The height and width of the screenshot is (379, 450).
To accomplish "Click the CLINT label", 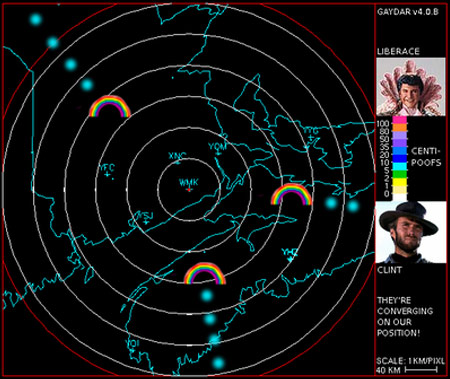I will (389, 270).
